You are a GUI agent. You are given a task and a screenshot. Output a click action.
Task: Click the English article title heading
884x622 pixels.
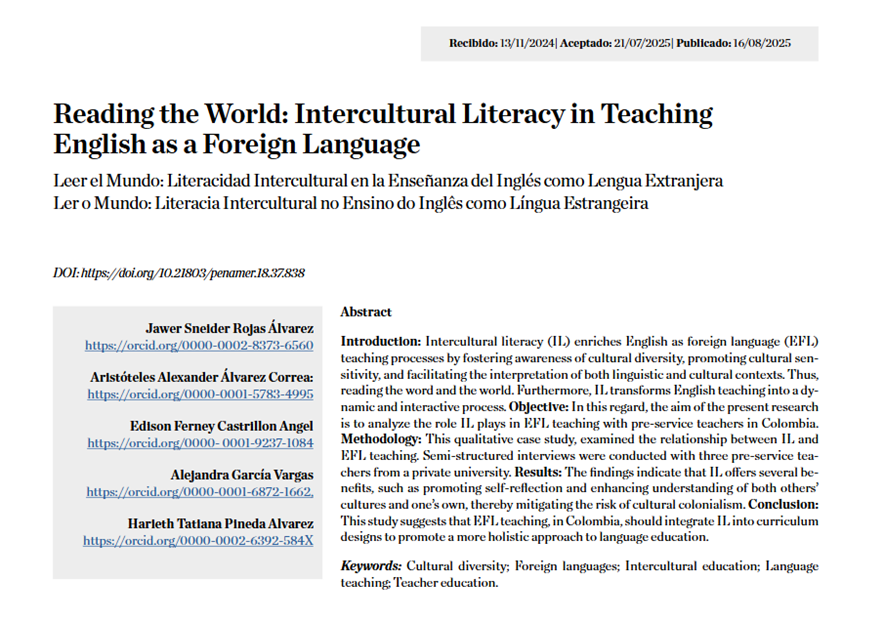(x=383, y=129)
